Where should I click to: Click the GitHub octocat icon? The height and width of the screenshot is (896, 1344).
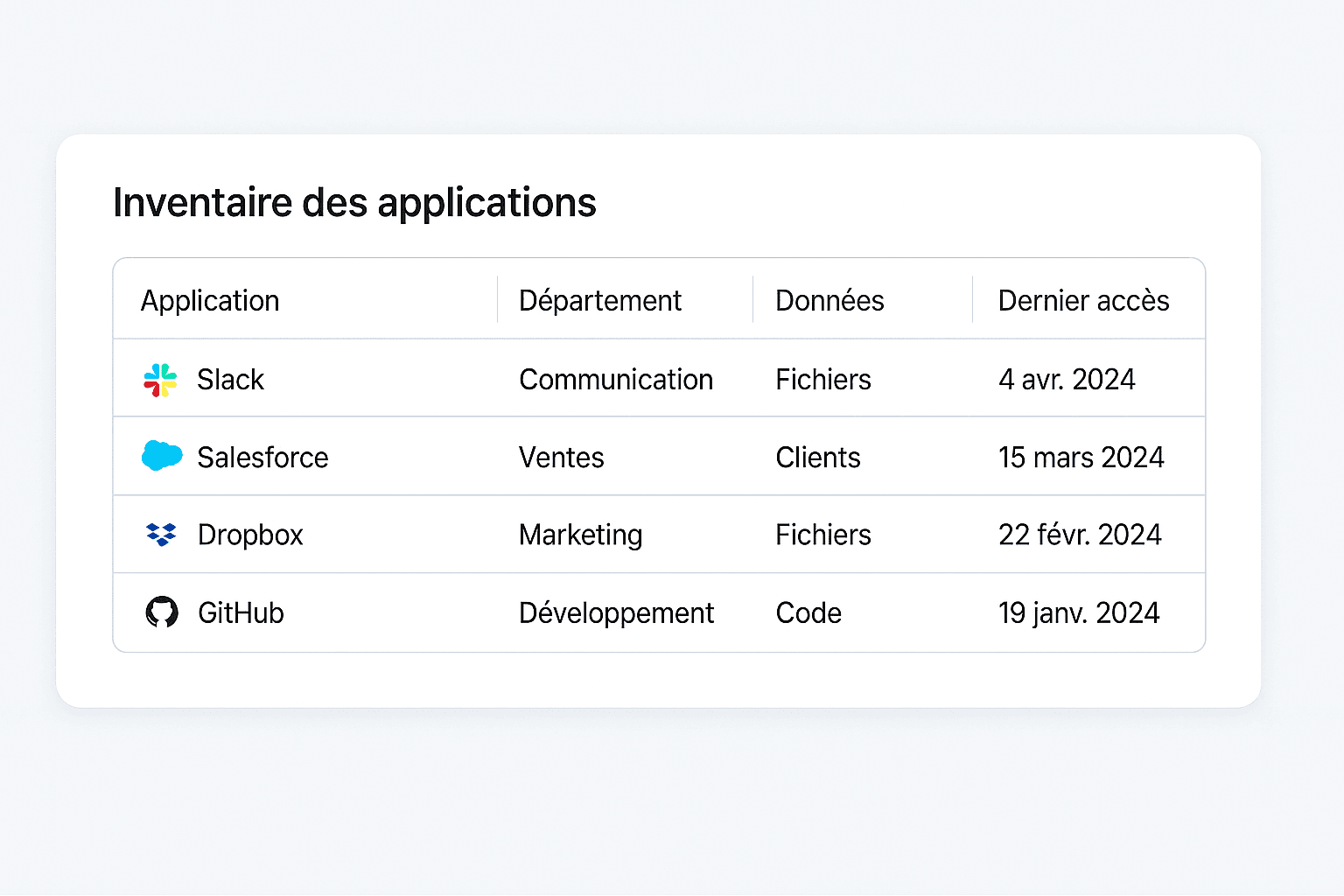click(x=162, y=612)
